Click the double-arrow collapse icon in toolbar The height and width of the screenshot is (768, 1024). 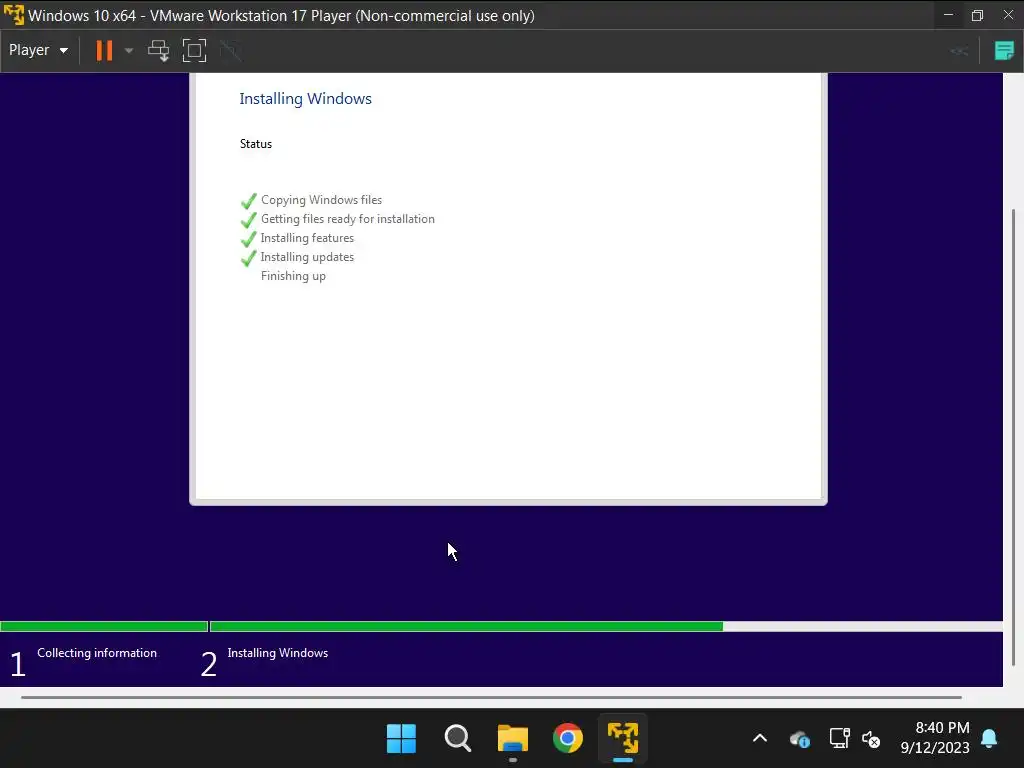(x=959, y=51)
